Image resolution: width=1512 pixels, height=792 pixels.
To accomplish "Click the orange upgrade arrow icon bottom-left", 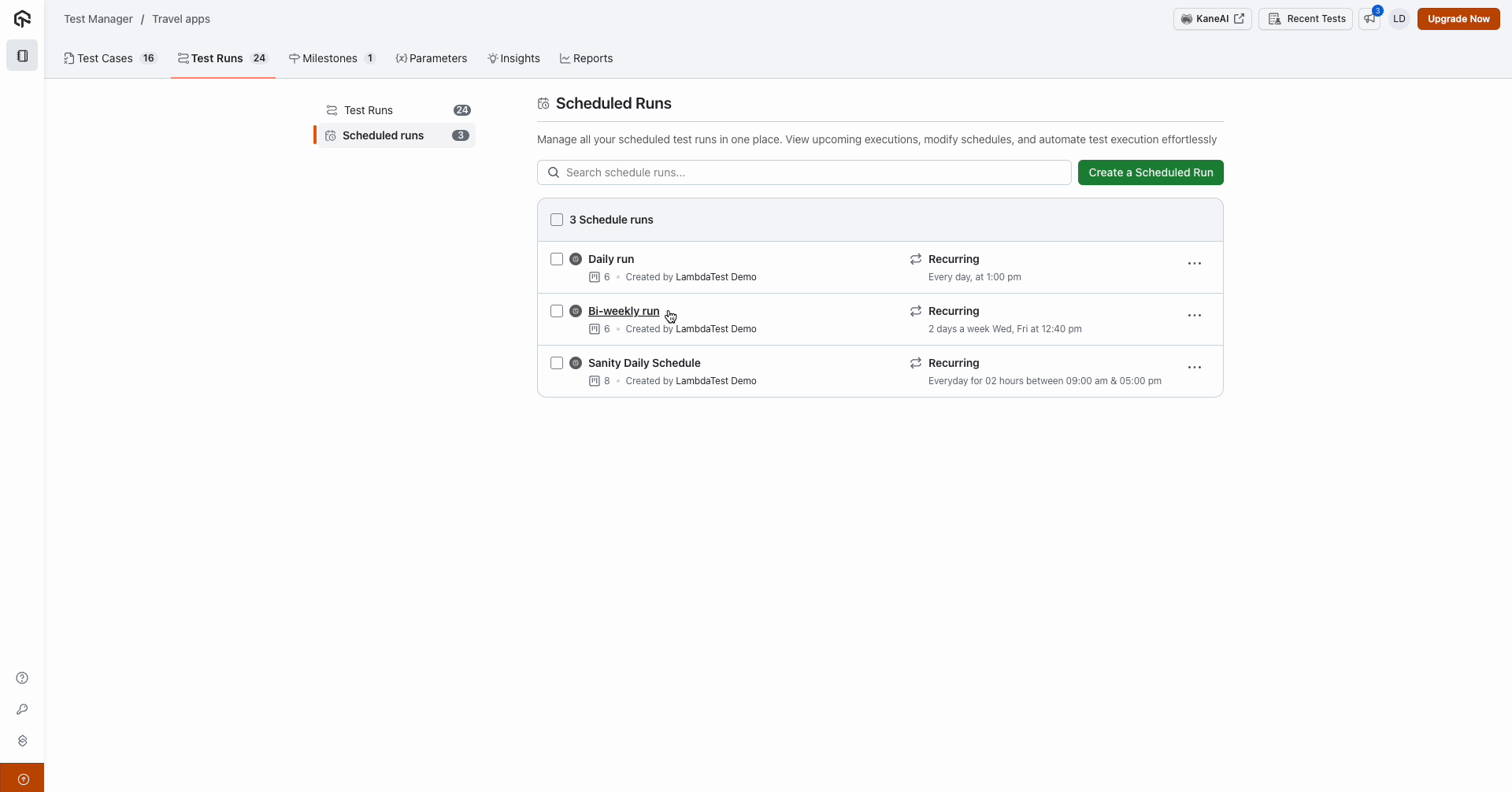I will 22,779.
